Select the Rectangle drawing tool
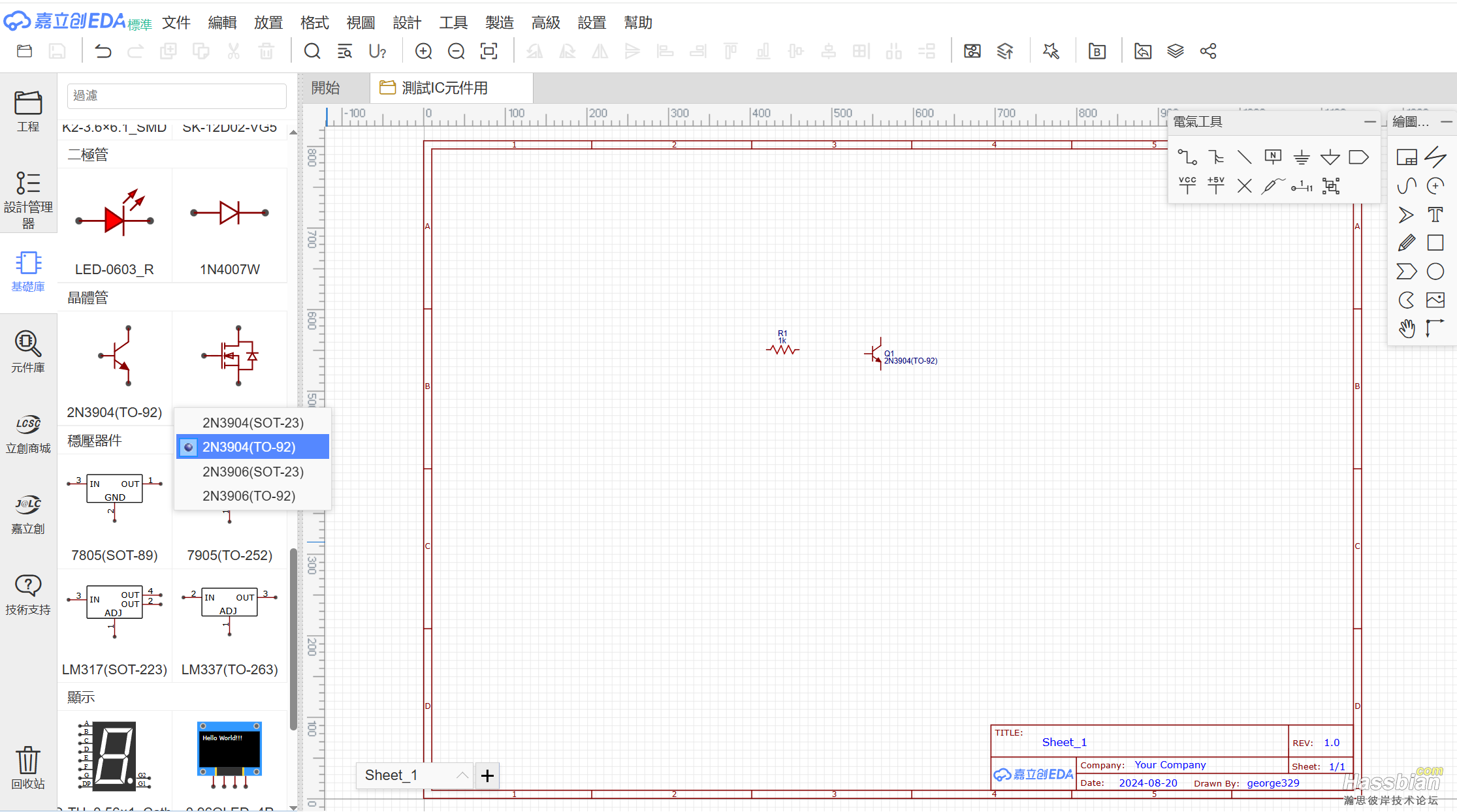1457x812 pixels. tap(1435, 243)
